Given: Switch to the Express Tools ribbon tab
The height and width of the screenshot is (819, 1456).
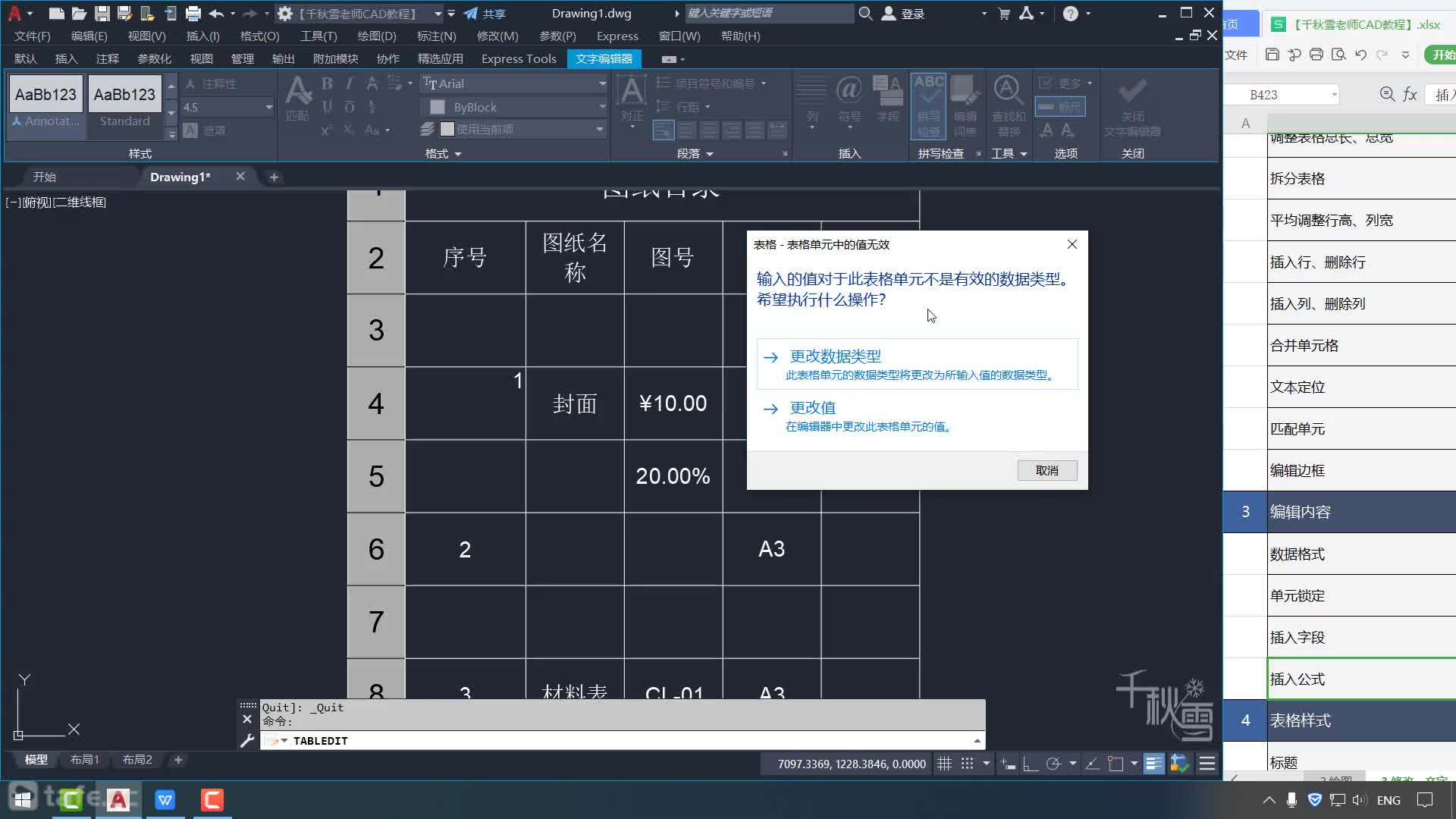Looking at the screenshot, I should [x=519, y=58].
